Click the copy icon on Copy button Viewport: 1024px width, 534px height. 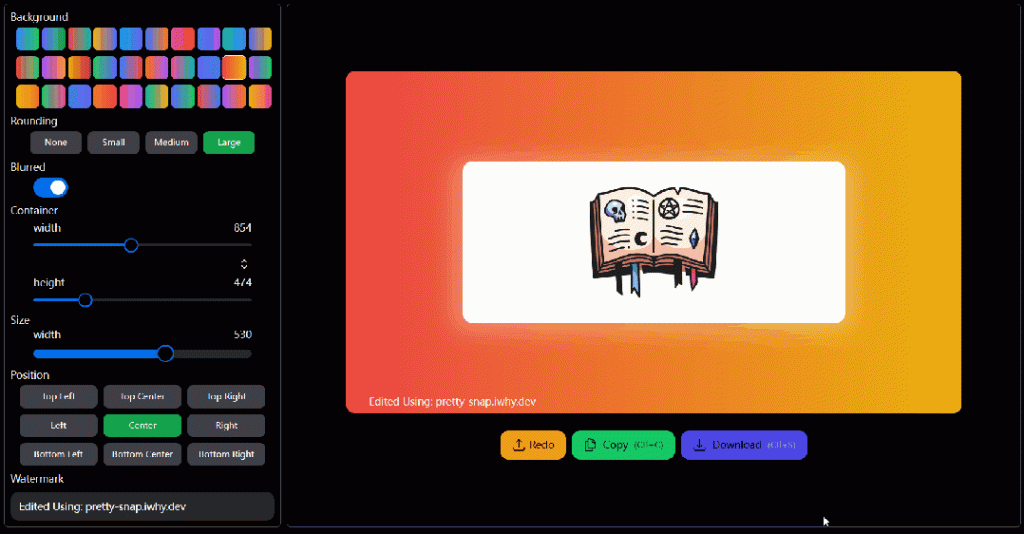(590, 445)
